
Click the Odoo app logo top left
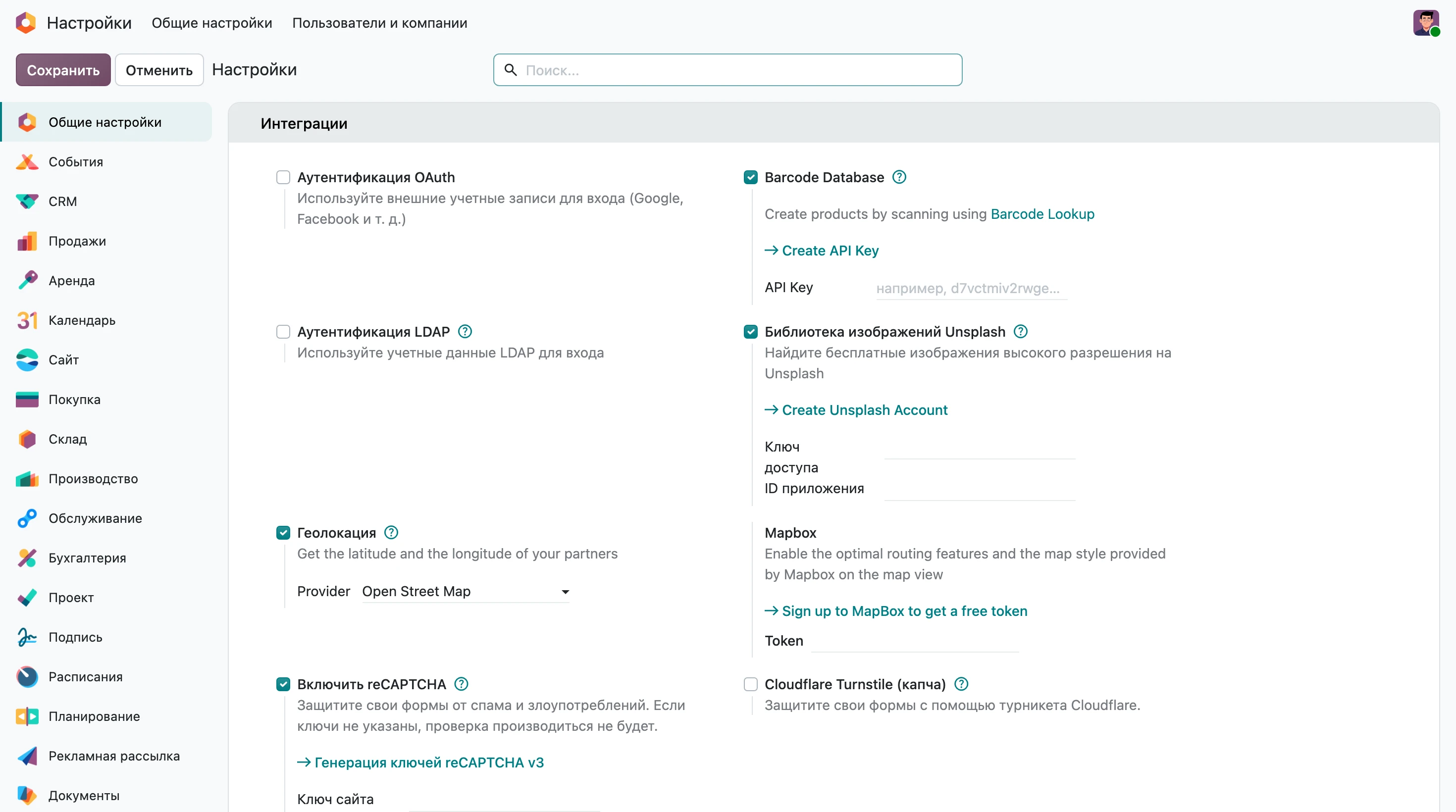[26, 23]
